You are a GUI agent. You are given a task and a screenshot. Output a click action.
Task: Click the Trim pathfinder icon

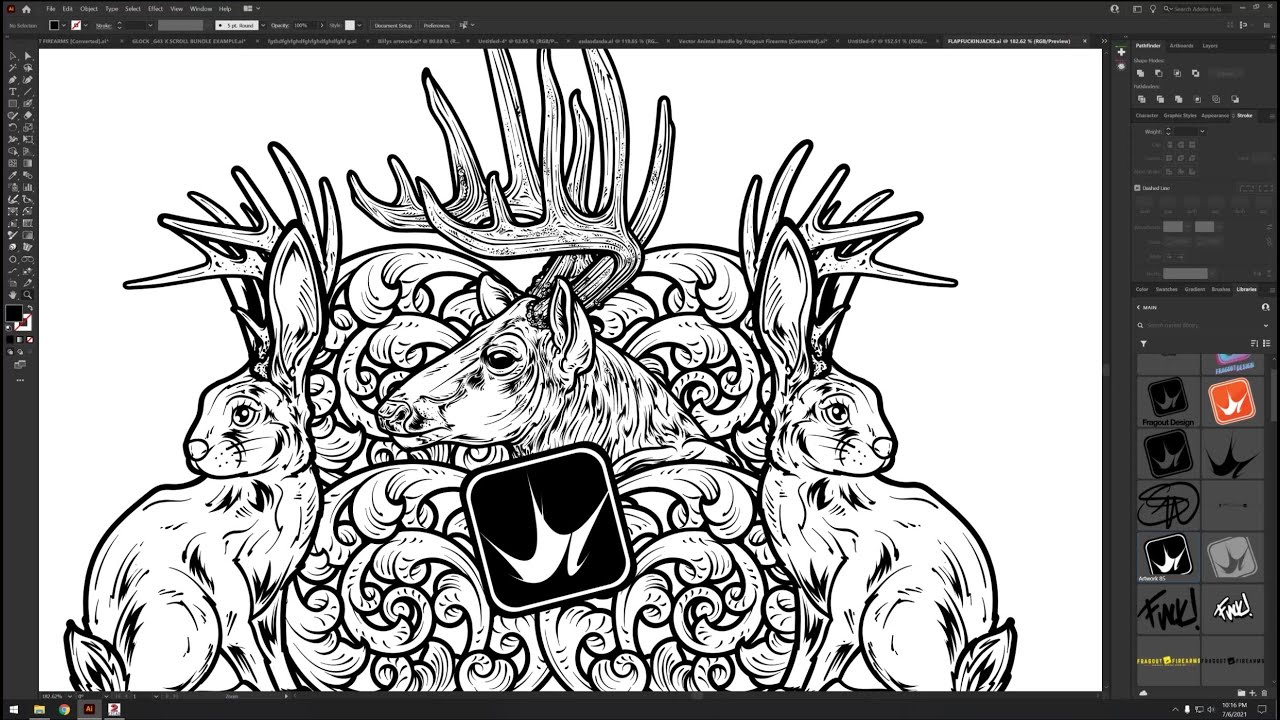click(1159, 99)
